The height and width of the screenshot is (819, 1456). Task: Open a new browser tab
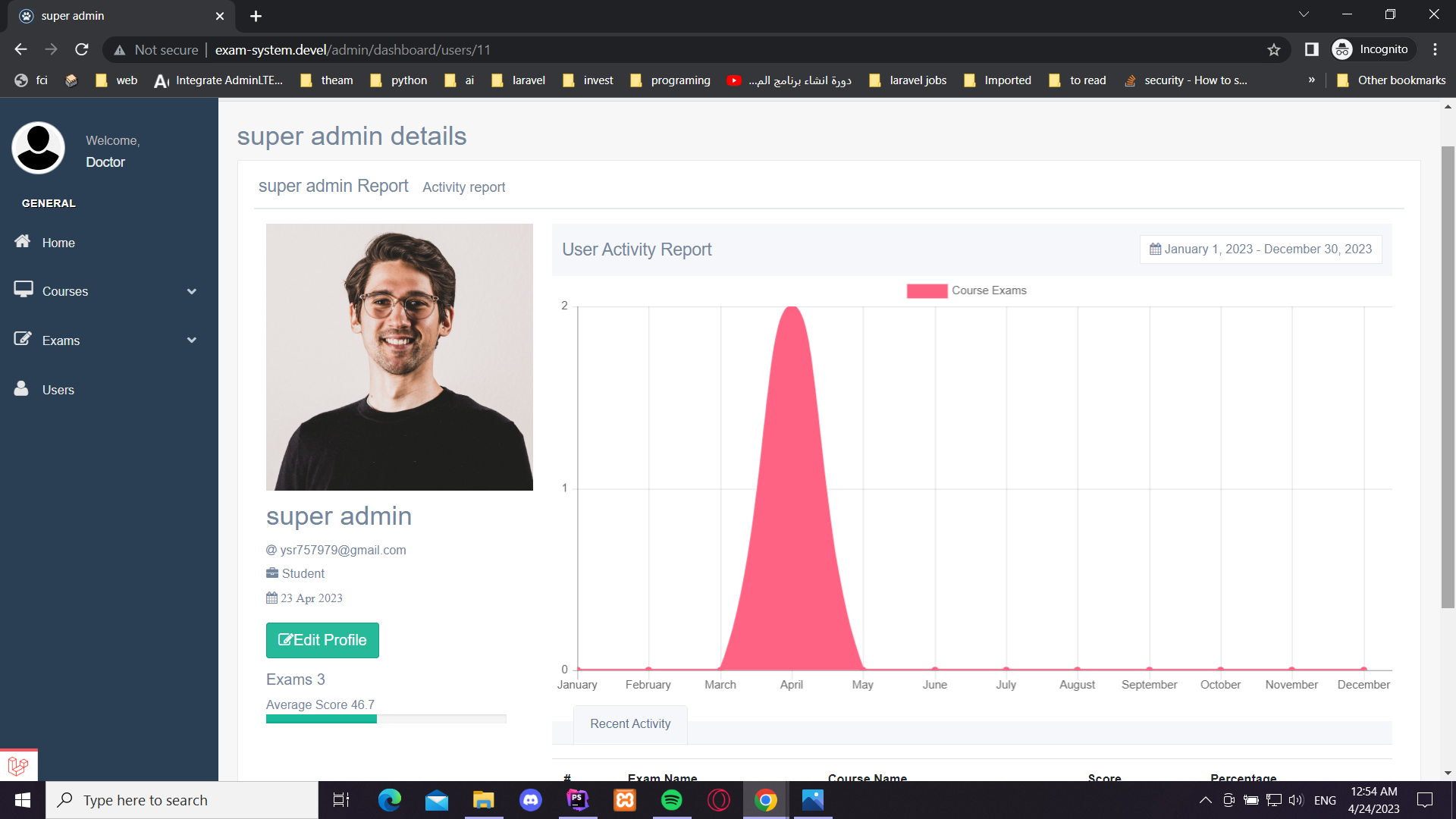[256, 16]
